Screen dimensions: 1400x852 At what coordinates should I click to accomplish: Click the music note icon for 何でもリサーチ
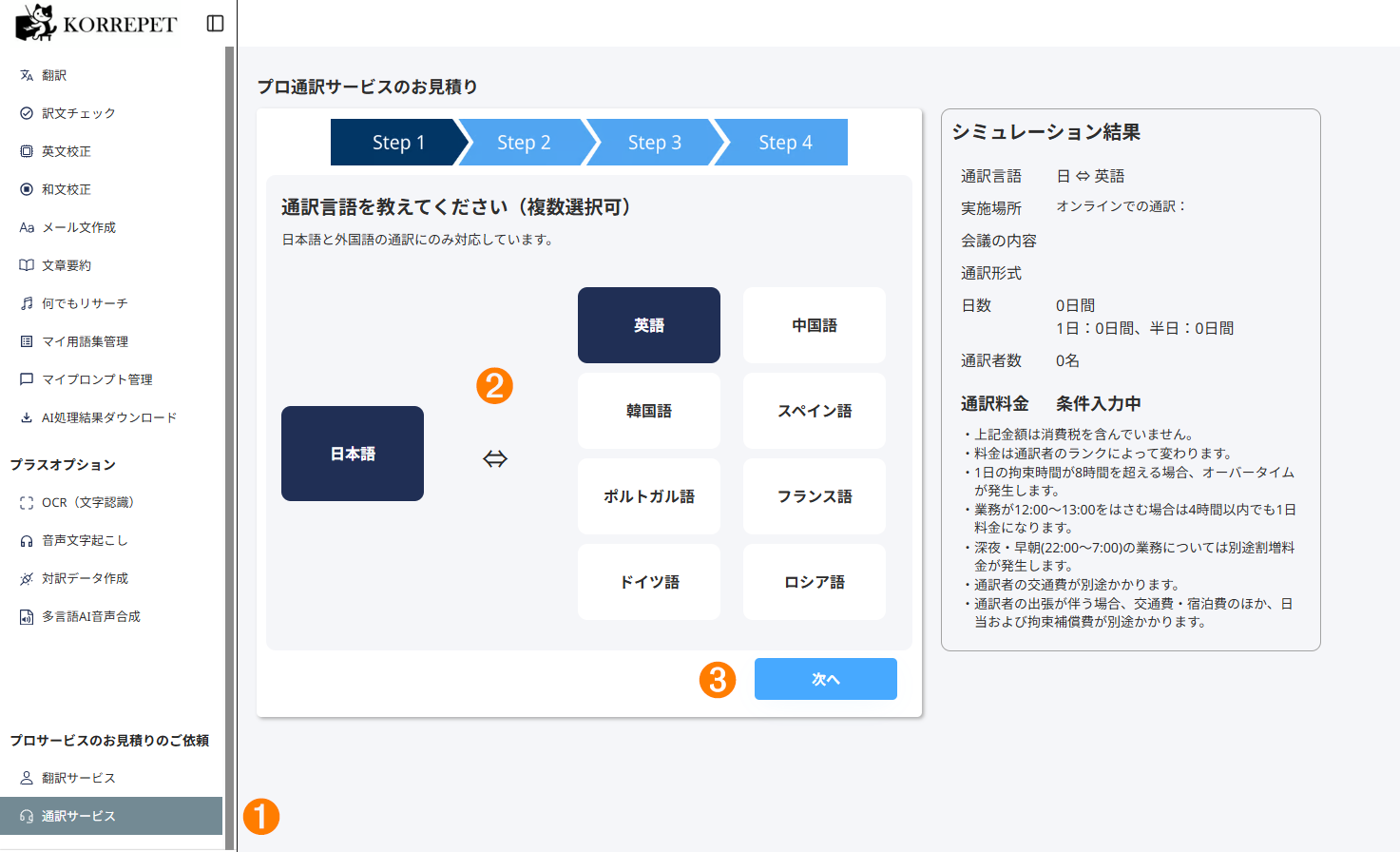point(27,303)
